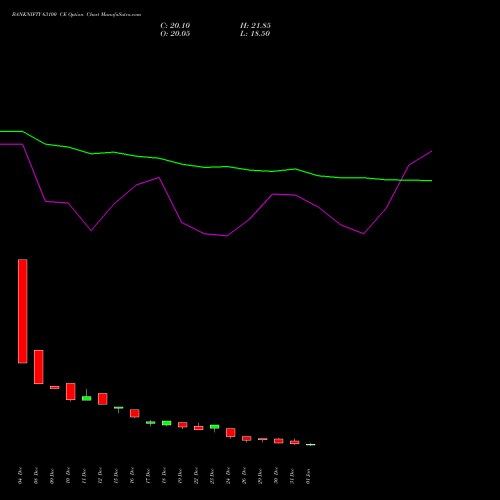
Task: Click the 19 Dec date label
Action: (180, 476)
